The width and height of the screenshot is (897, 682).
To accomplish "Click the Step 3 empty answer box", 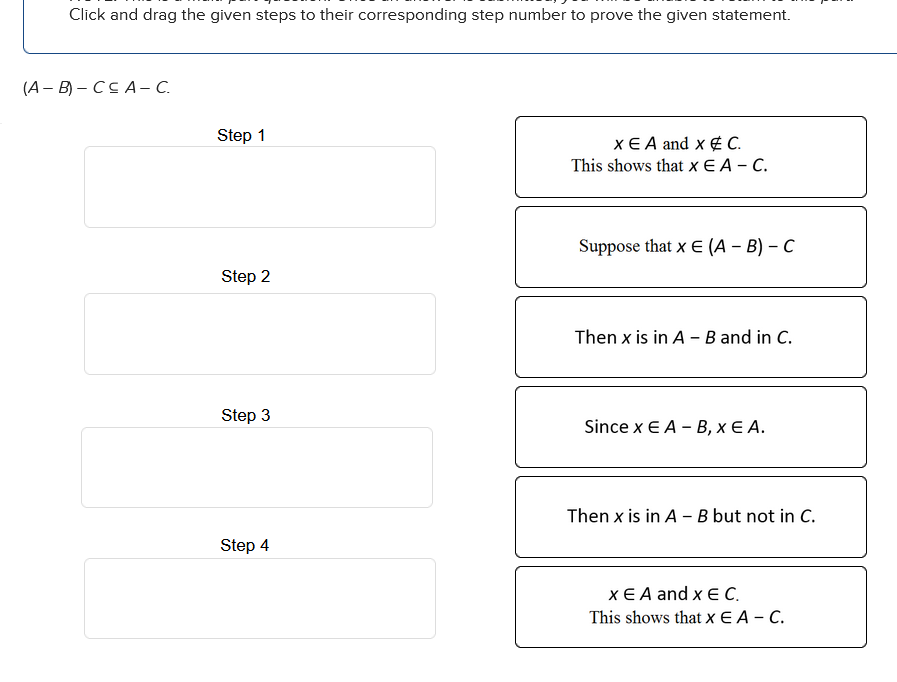I will (x=256, y=466).
